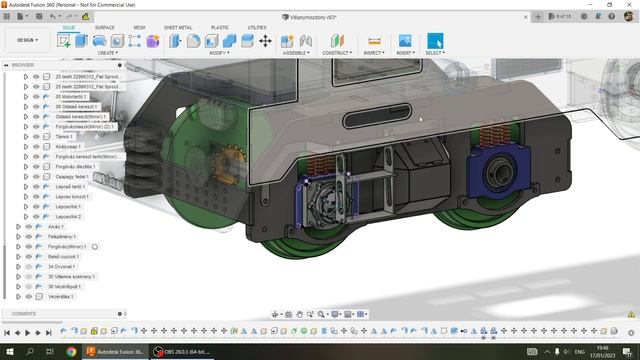Screen dimensions: 640x360
Task: Open the Create dropdown menu
Action: [108, 53]
